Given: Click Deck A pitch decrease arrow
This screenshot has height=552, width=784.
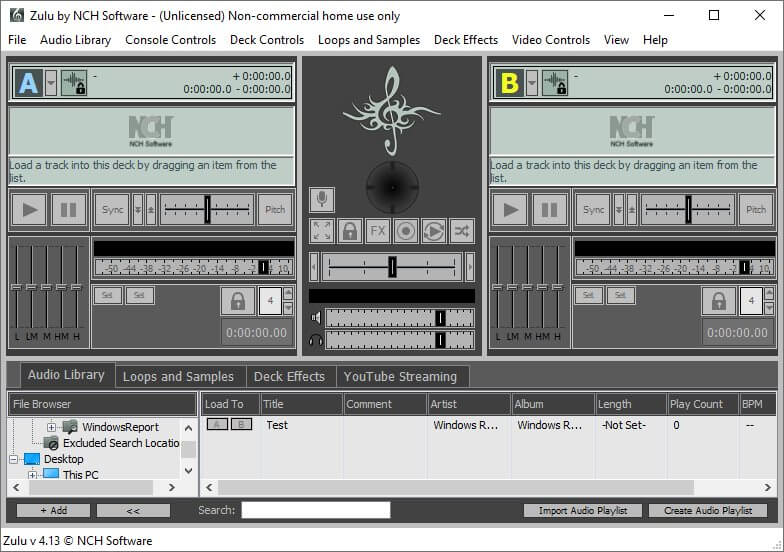Looking at the screenshot, I should tap(138, 210).
